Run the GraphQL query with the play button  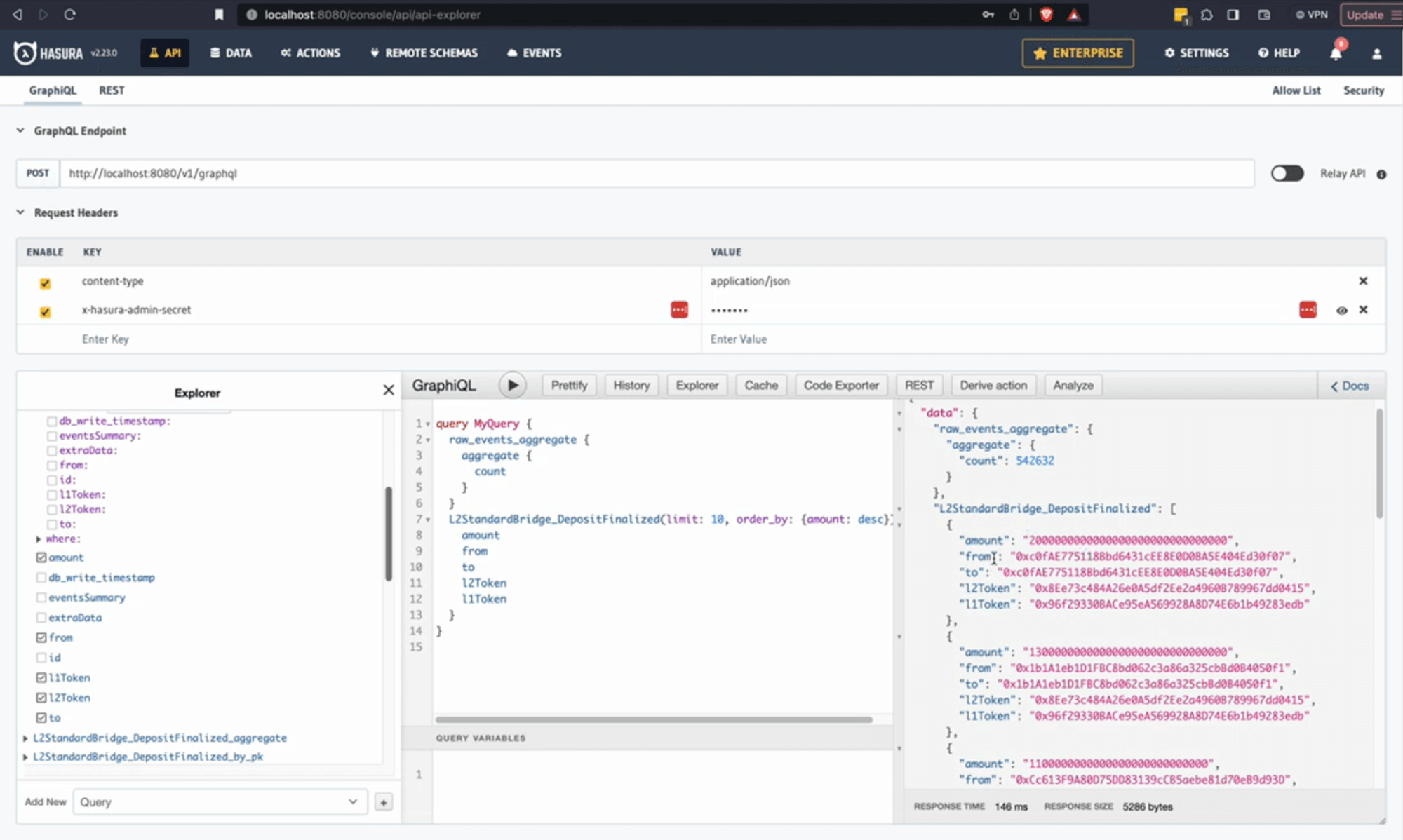(513, 385)
